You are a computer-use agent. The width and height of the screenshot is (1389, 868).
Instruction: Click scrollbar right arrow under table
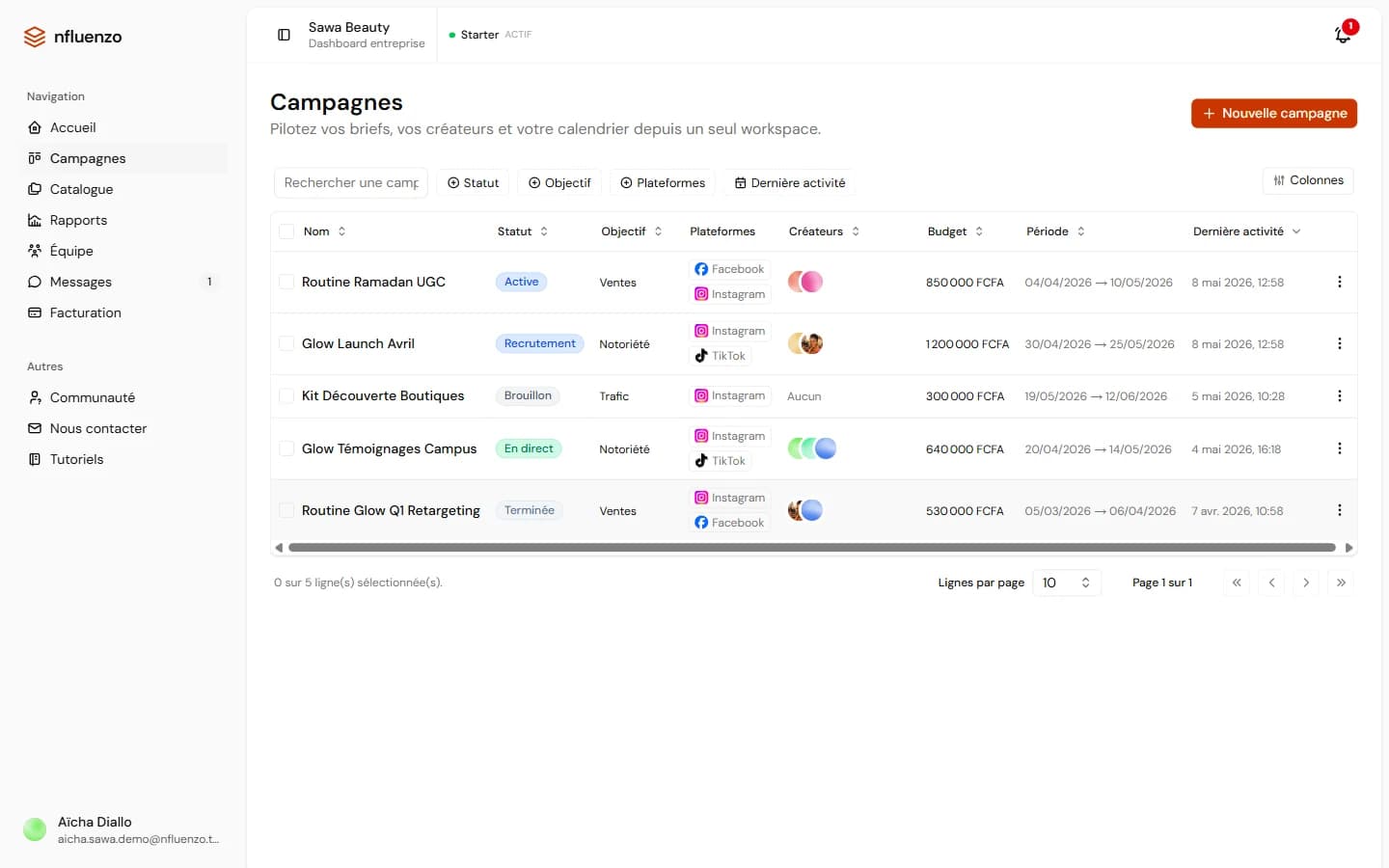[x=1348, y=548]
